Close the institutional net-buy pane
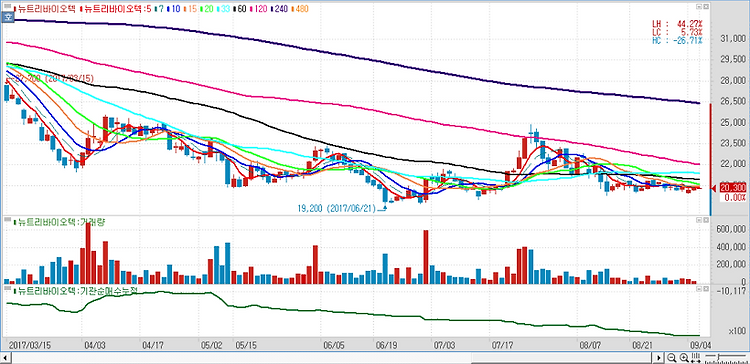Viewport: 750px width, 364px height. [705, 288]
